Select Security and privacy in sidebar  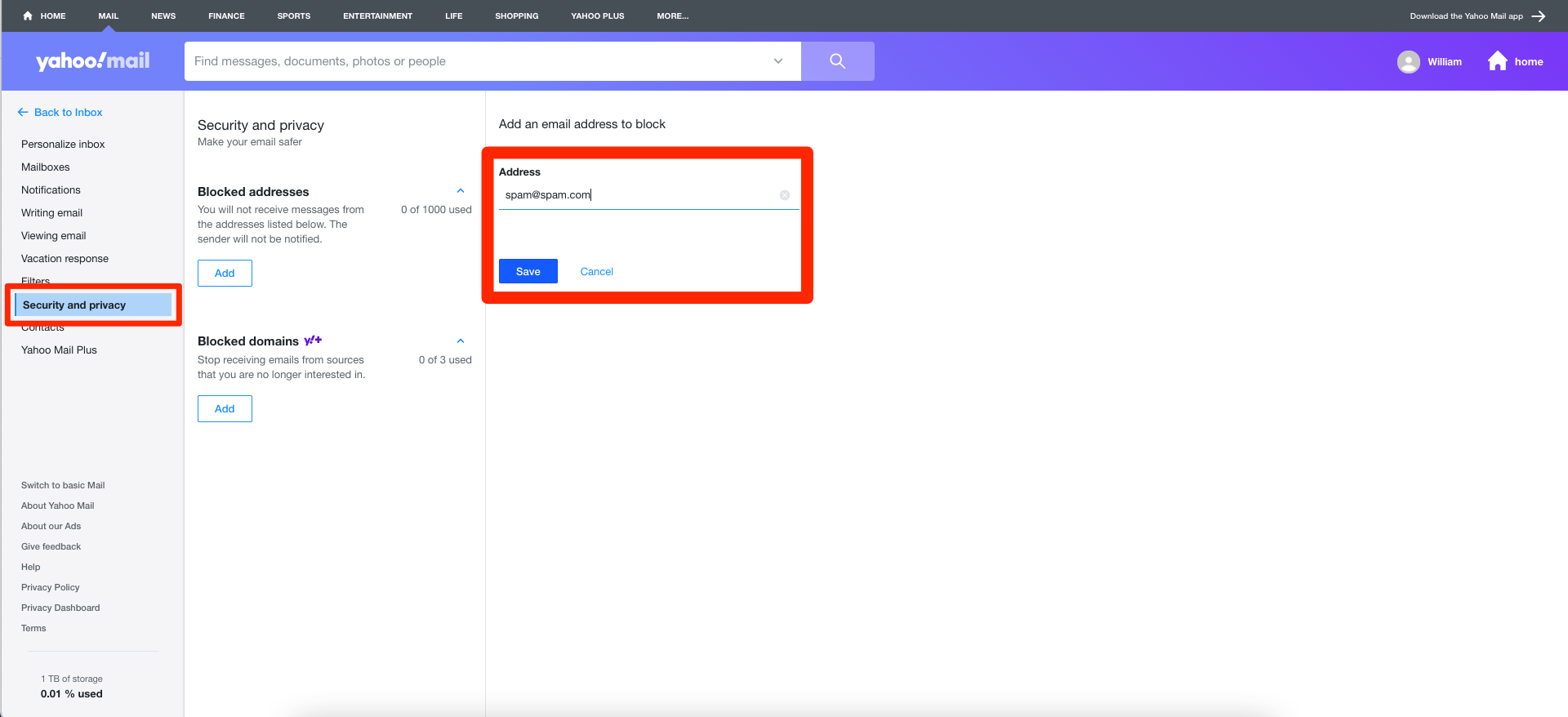pyautogui.click(x=93, y=305)
